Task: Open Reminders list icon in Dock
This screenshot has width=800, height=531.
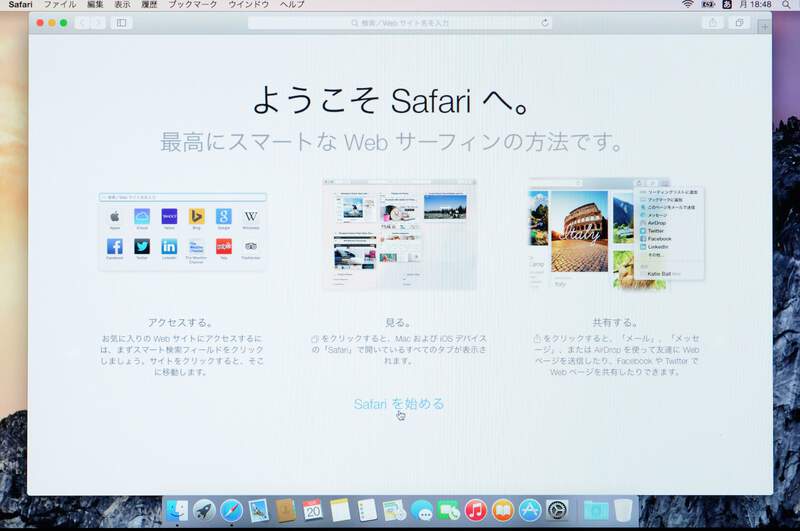Action: point(367,510)
